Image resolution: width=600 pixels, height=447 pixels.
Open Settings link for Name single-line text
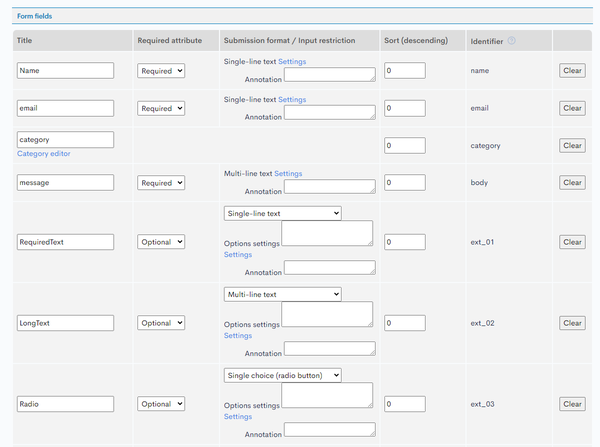point(292,62)
